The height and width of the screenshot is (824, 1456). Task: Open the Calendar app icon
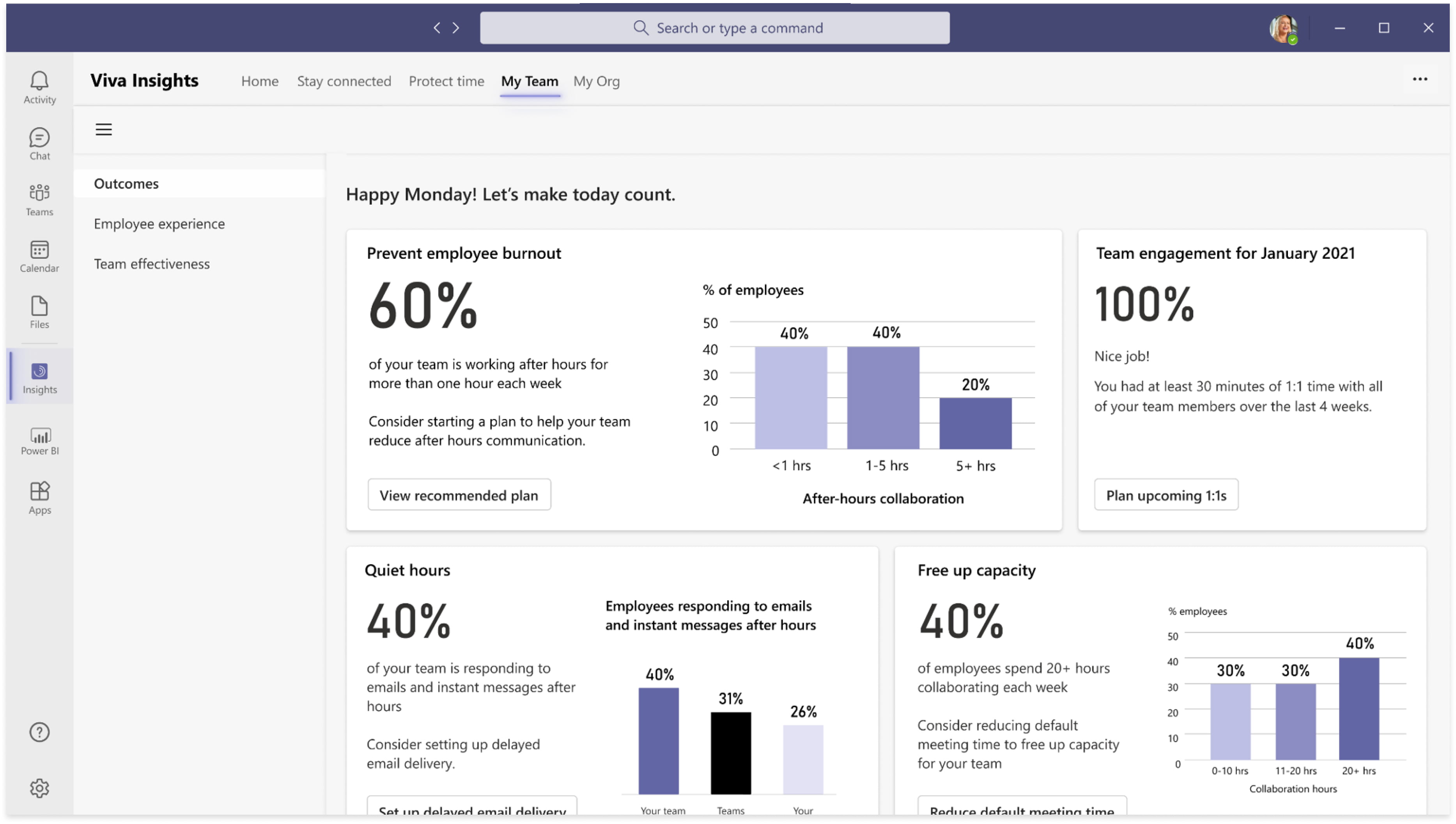point(39,256)
